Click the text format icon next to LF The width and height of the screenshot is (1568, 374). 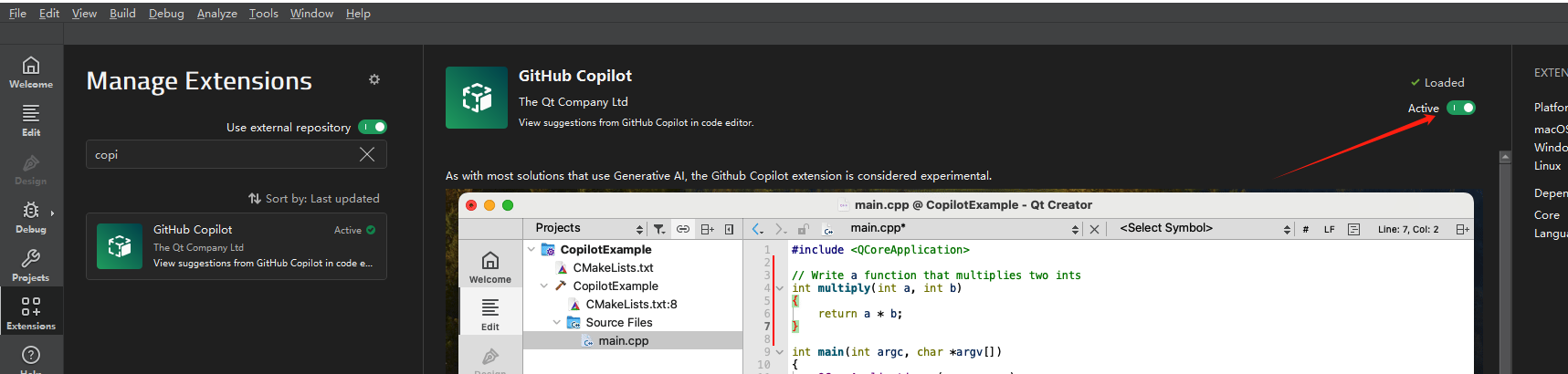(x=1354, y=229)
